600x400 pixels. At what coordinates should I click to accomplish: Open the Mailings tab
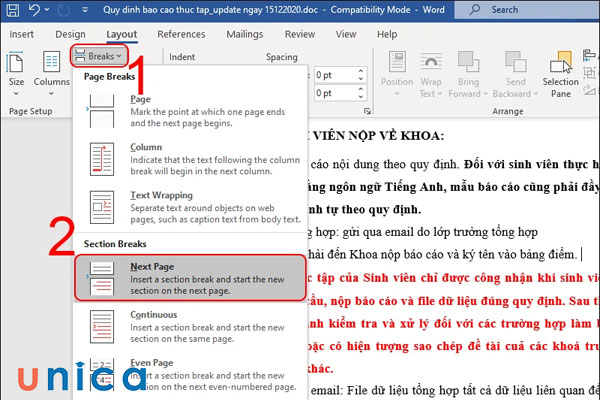[244, 33]
